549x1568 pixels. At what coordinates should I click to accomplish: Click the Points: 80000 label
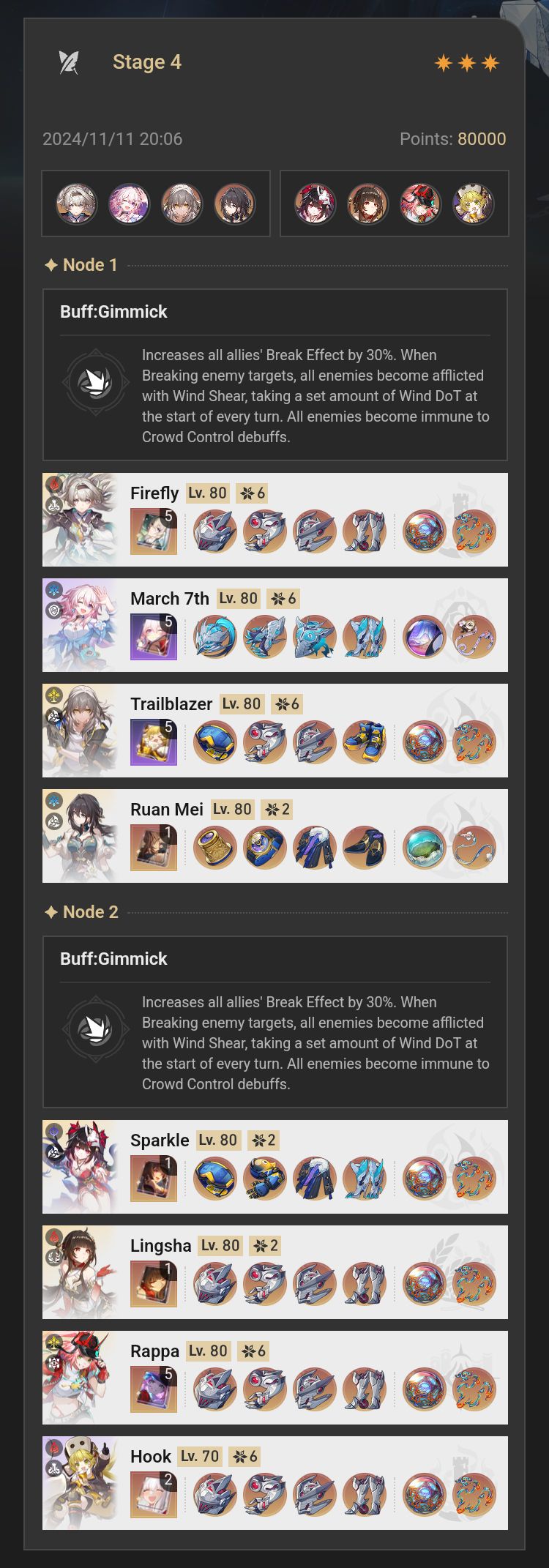coord(453,139)
